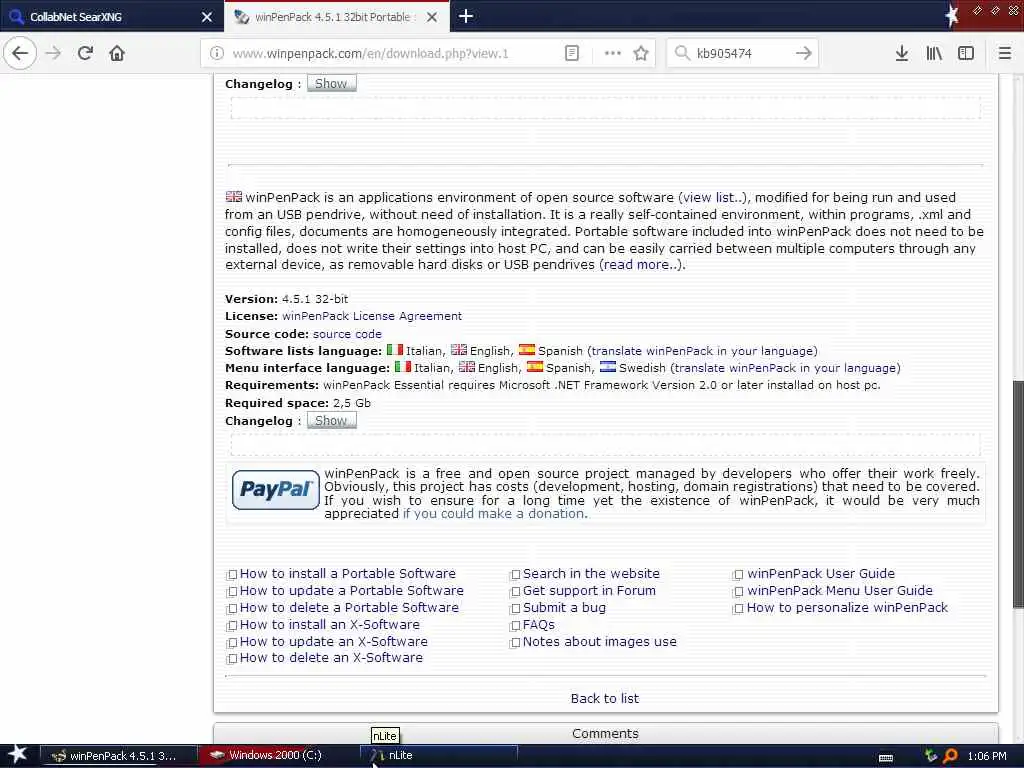
Task: Submit the kb905474 search arrow
Action: [804, 54]
